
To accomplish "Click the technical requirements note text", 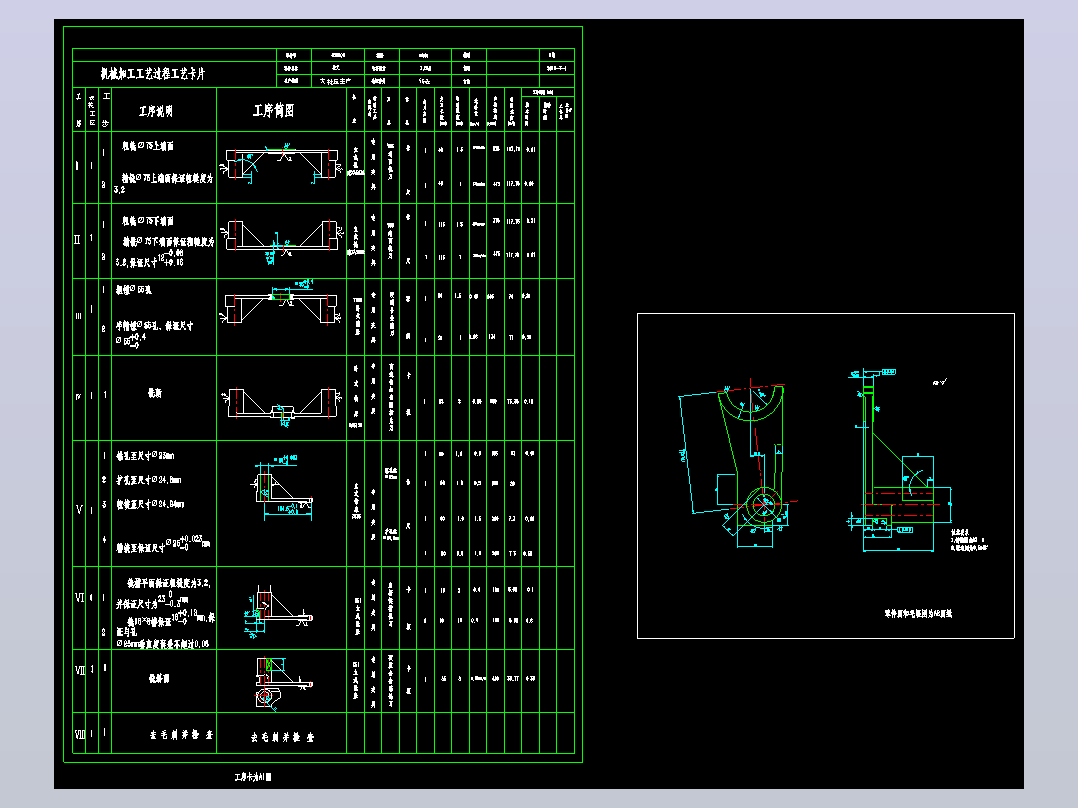I will 969,541.
